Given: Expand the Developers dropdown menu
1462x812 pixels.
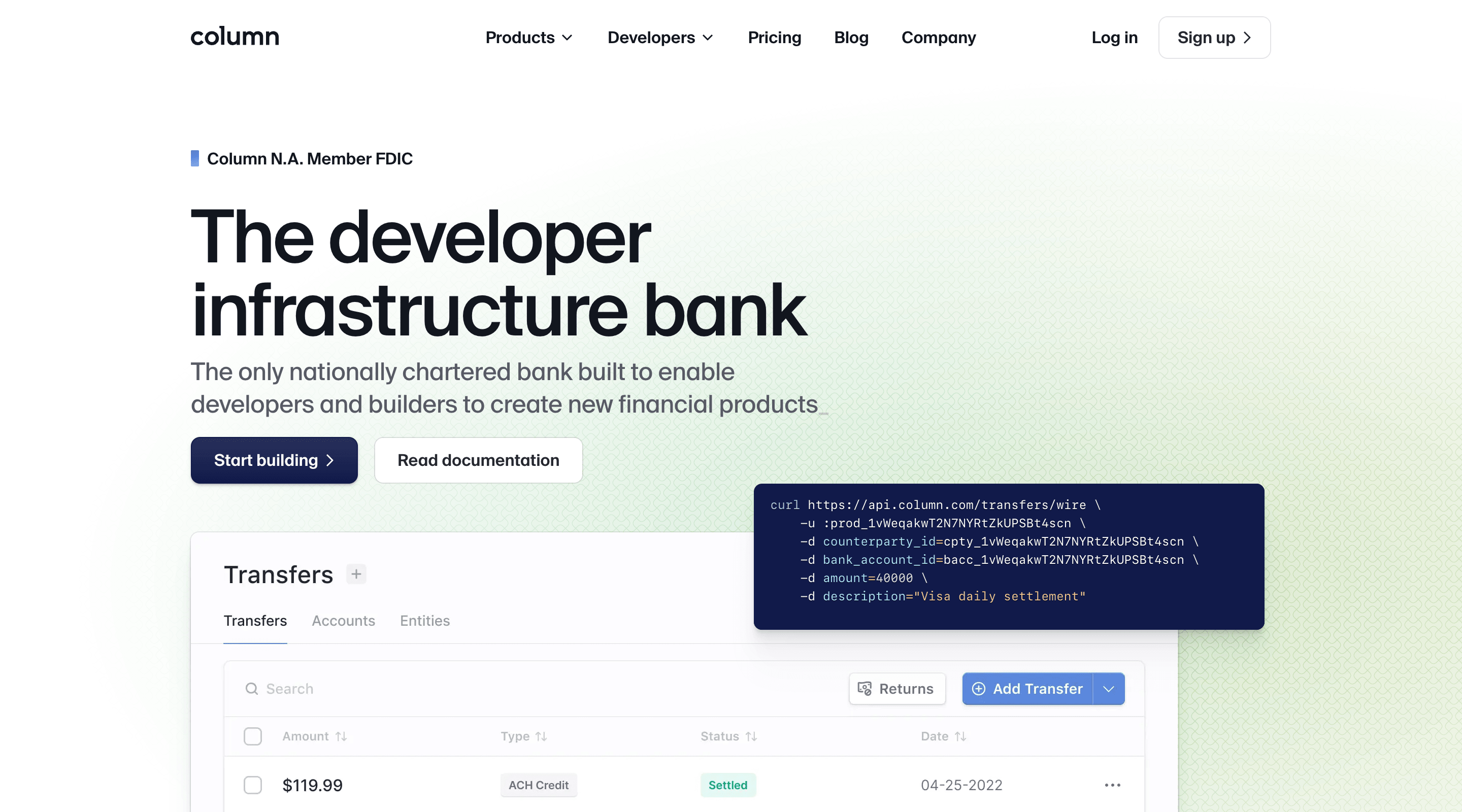Looking at the screenshot, I should click(x=661, y=37).
